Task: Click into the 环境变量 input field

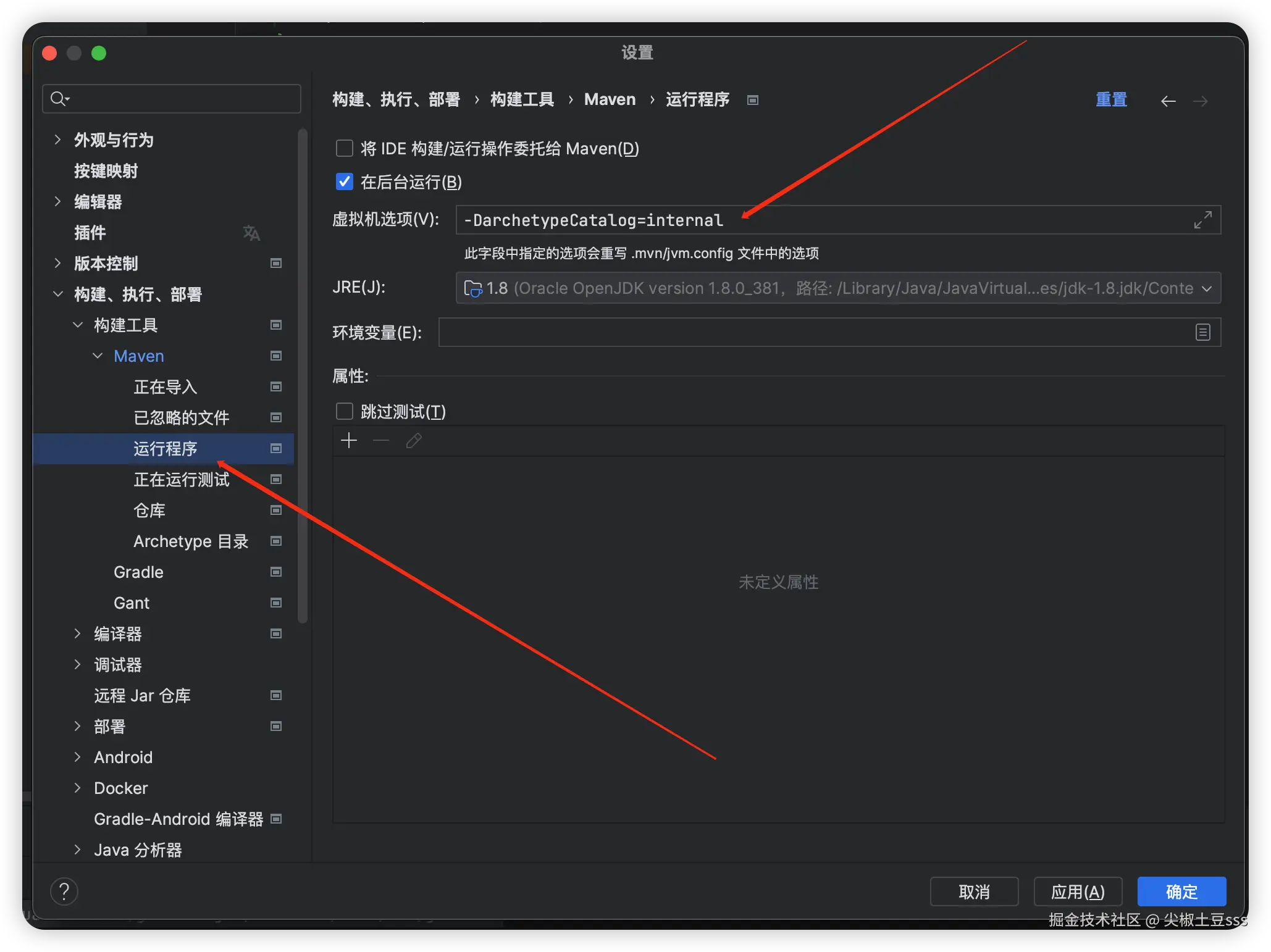Action: click(x=815, y=333)
